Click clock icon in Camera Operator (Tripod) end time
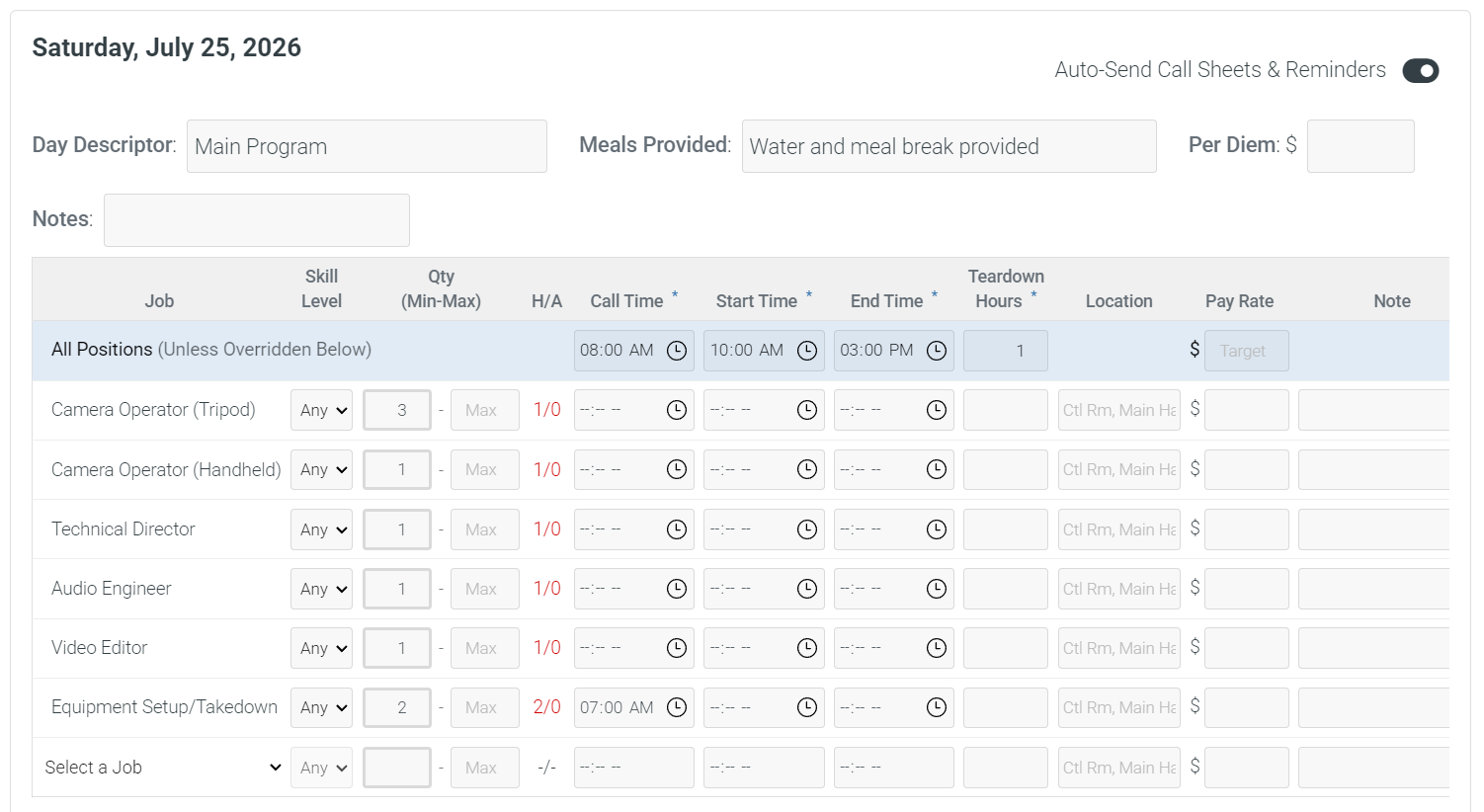1484x812 pixels. (x=937, y=410)
